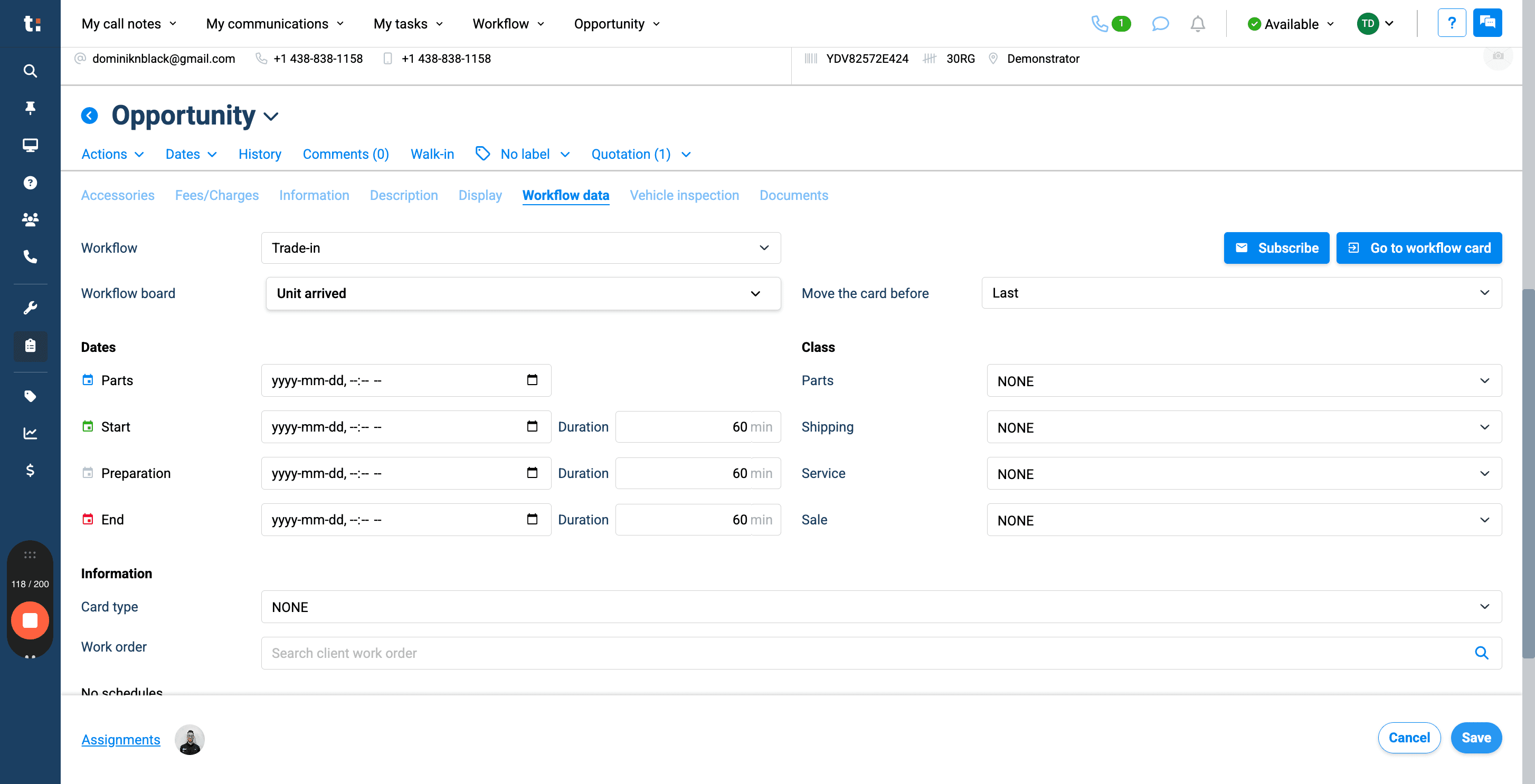This screenshot has height=784, width=1535.
Task: Open the Shipping class dropdown
Action: tap(1244, 427)
